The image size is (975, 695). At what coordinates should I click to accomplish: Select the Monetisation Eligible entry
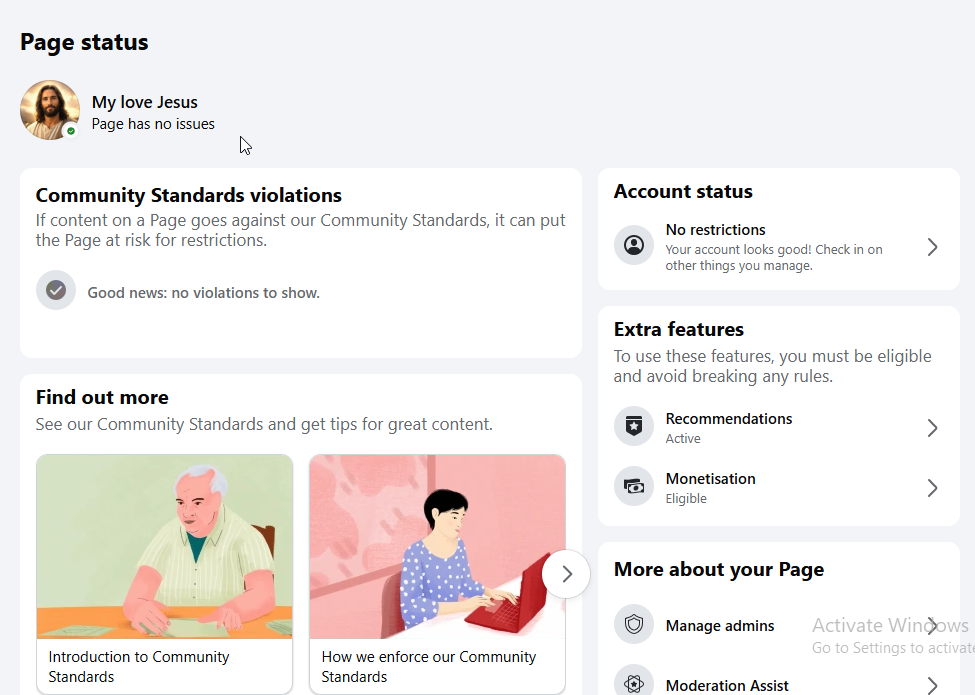(779, 488)
